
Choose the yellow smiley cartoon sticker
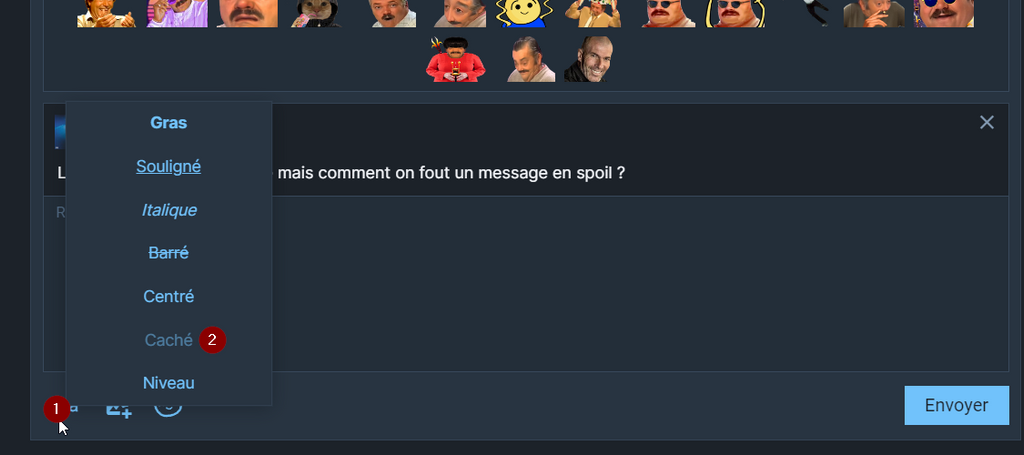pos(524,13)
